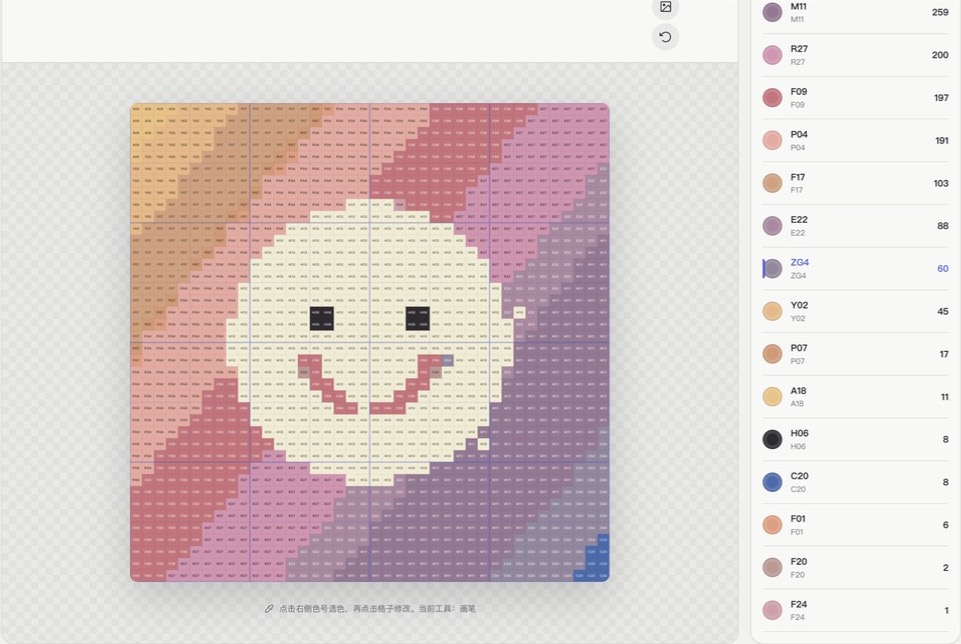Image resolution: width=961 pixels, height=644 pixels.
Task: Click the highlighted ZG4 color row
Action: pyautogui.click(x=856, y=268)
